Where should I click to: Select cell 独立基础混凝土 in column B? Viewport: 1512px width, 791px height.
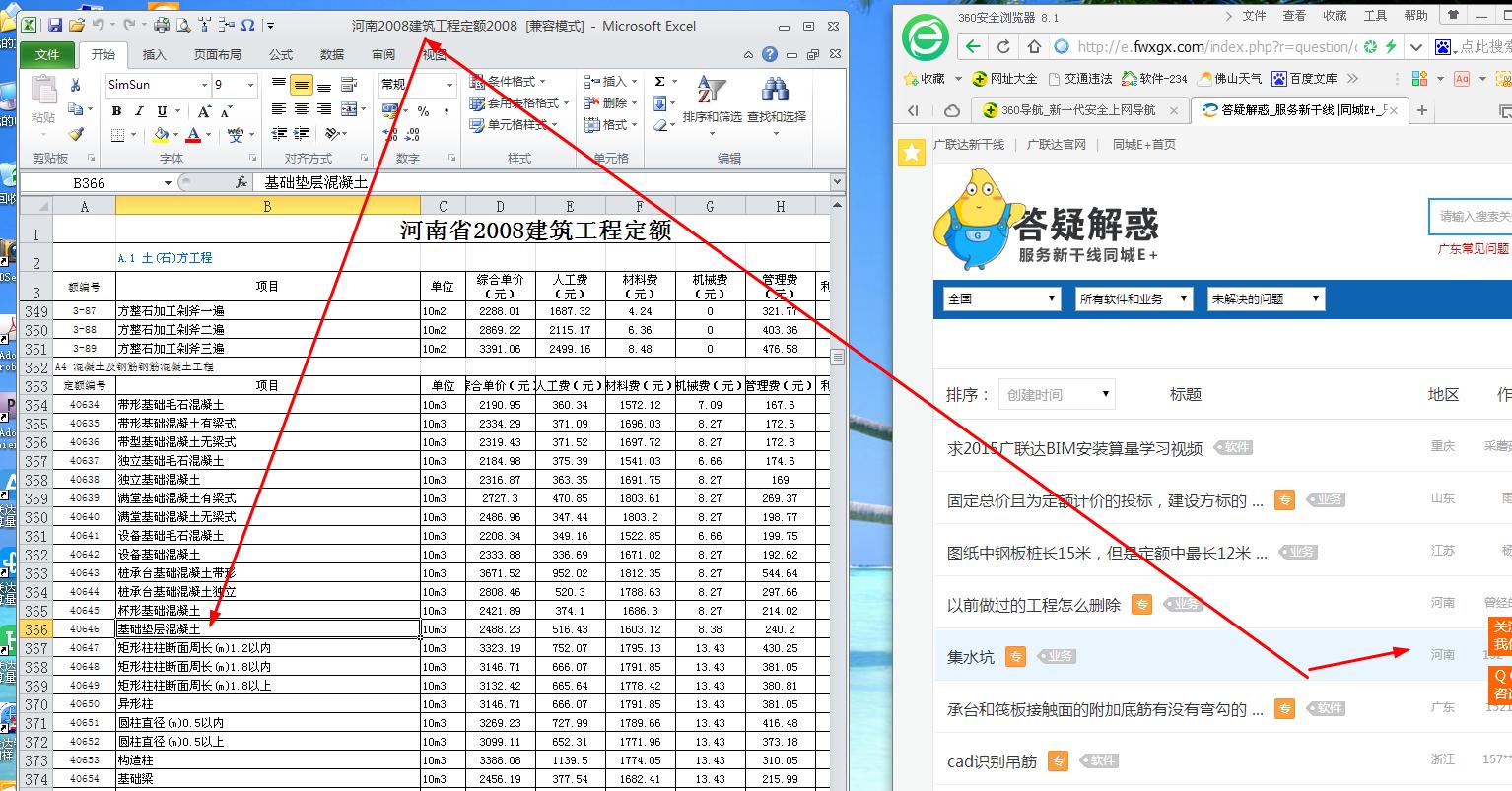point(268,480)
